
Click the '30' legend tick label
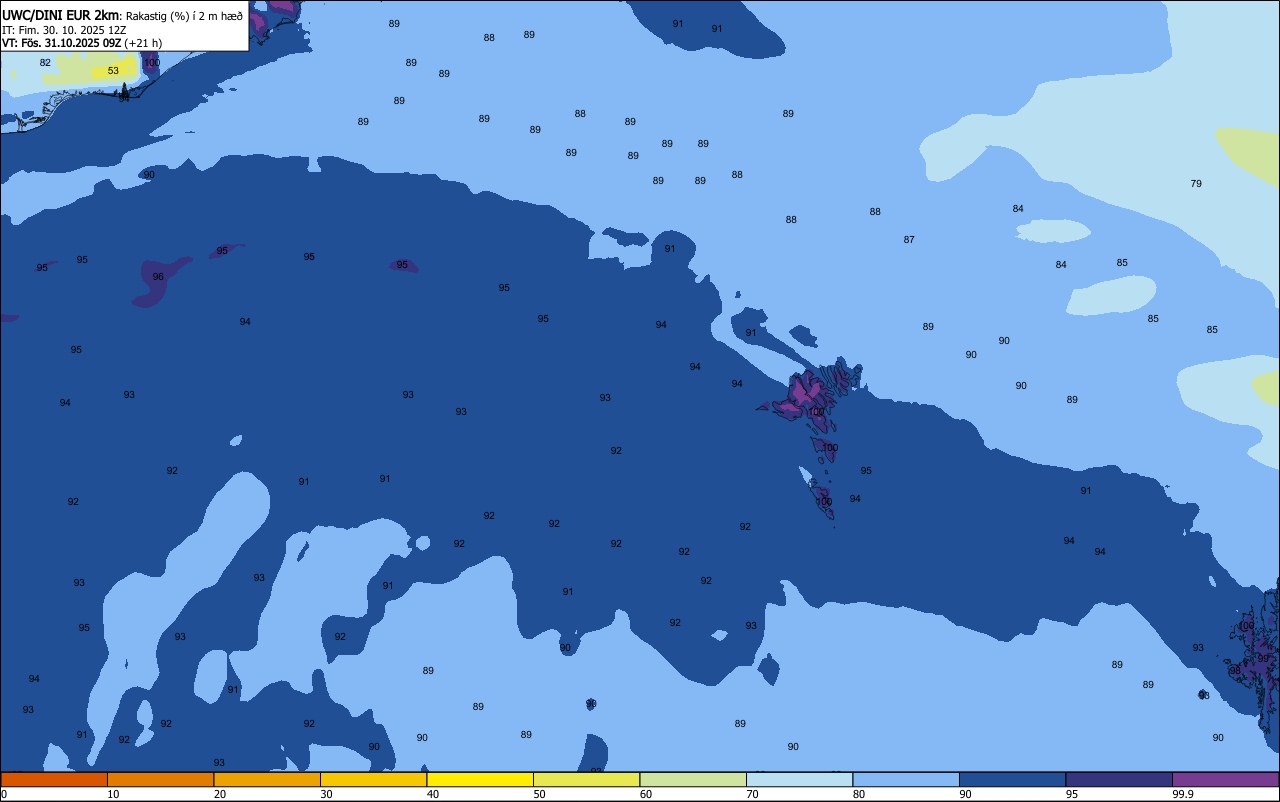(327, 794)
